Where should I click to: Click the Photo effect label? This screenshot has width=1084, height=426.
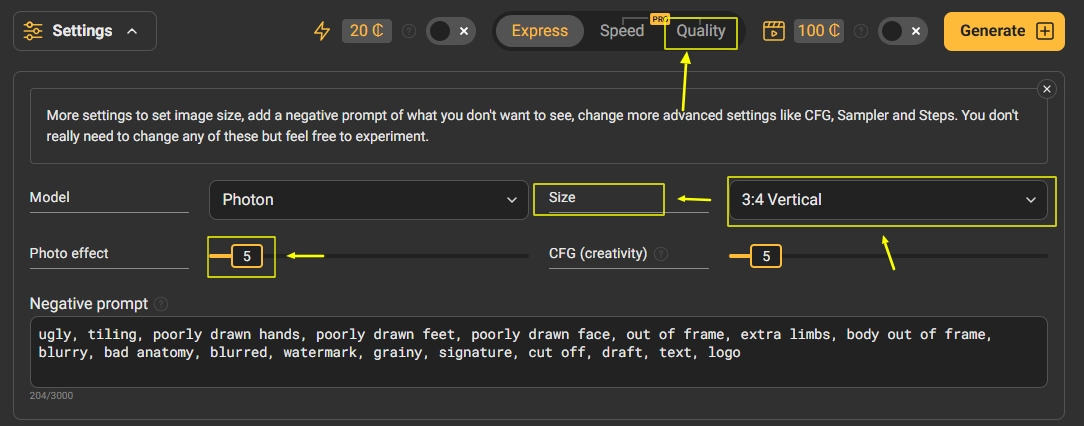coord(69,254)
